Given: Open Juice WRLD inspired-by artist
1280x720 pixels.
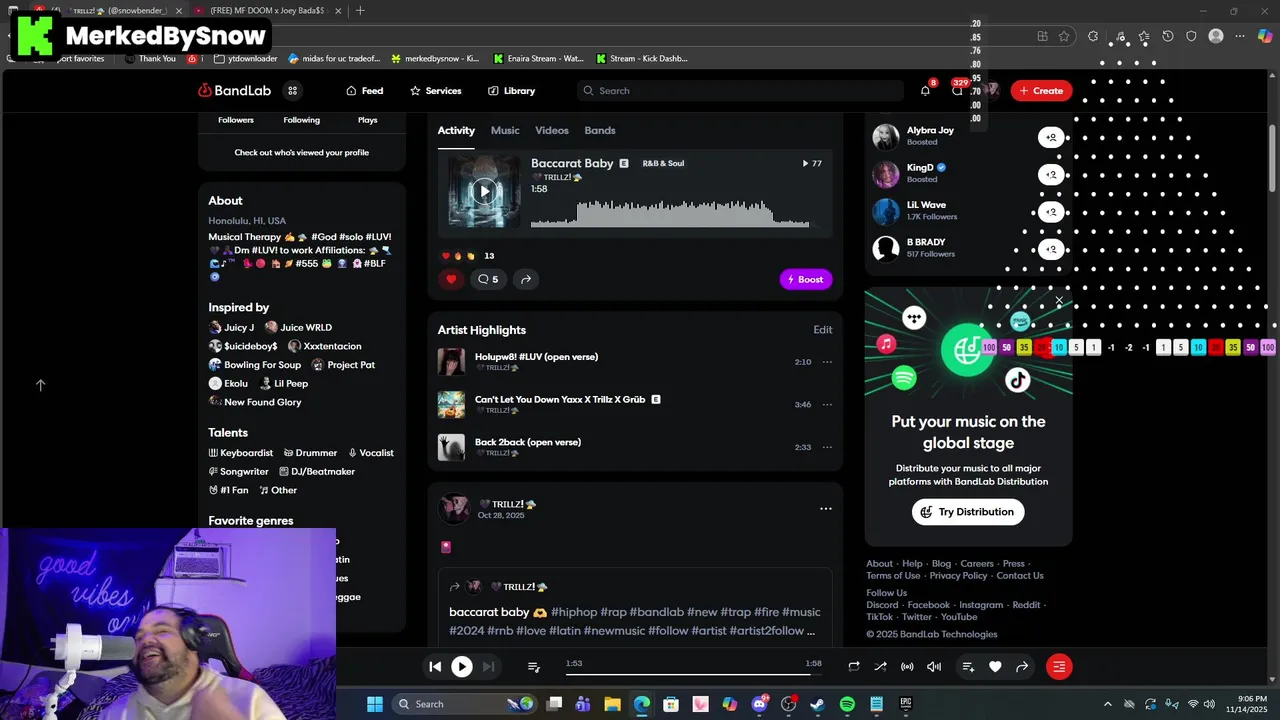Looking at the screenshot, I should click(x=298, y=327).
